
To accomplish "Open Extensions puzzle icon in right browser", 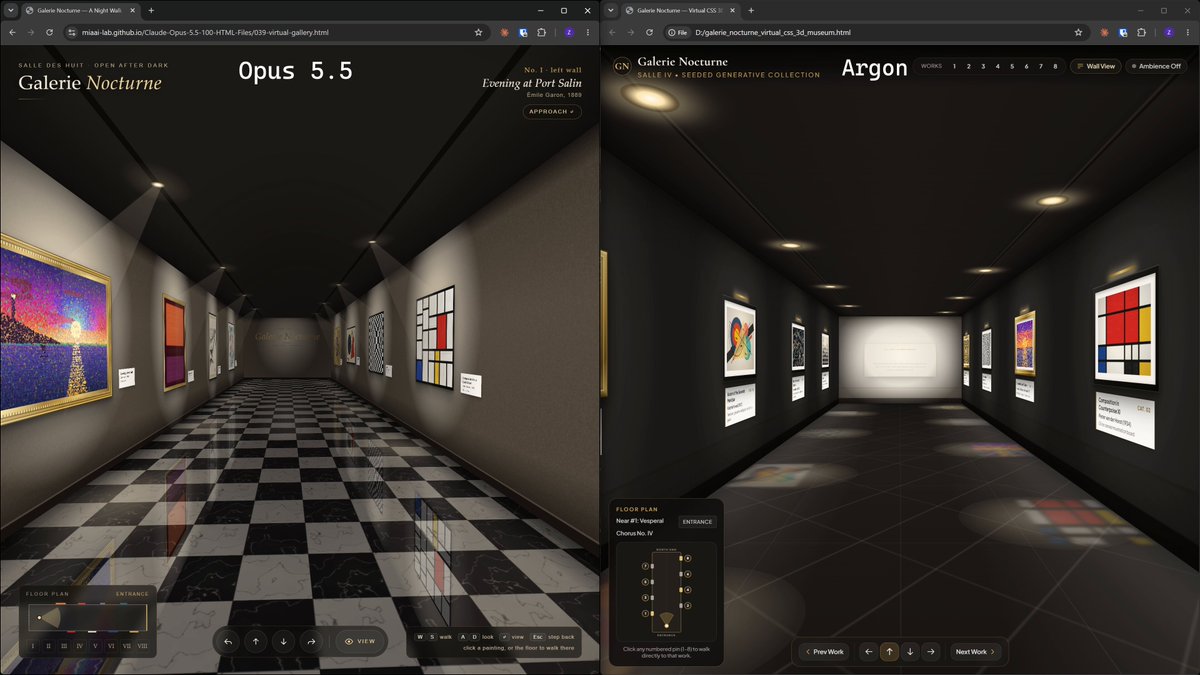I will click(1142, 32).
